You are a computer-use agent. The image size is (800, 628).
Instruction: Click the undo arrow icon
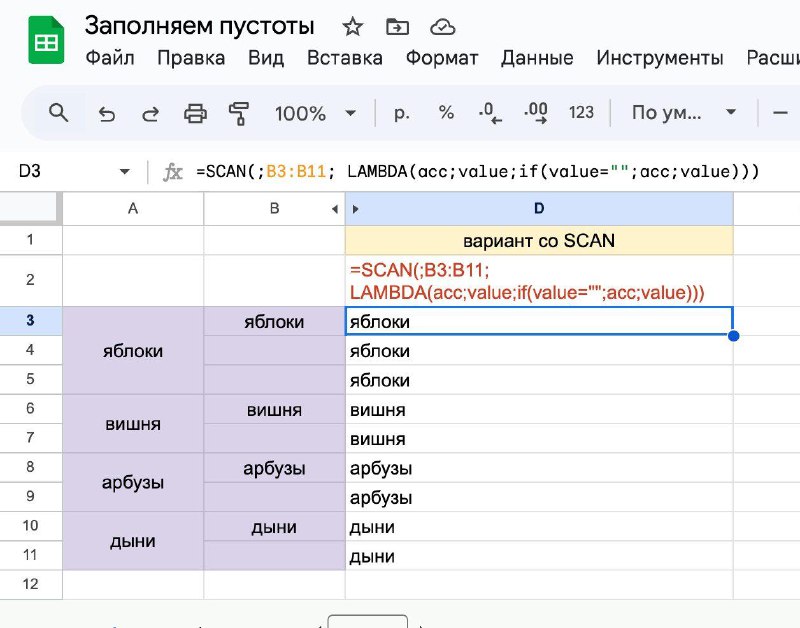point(106,113)
